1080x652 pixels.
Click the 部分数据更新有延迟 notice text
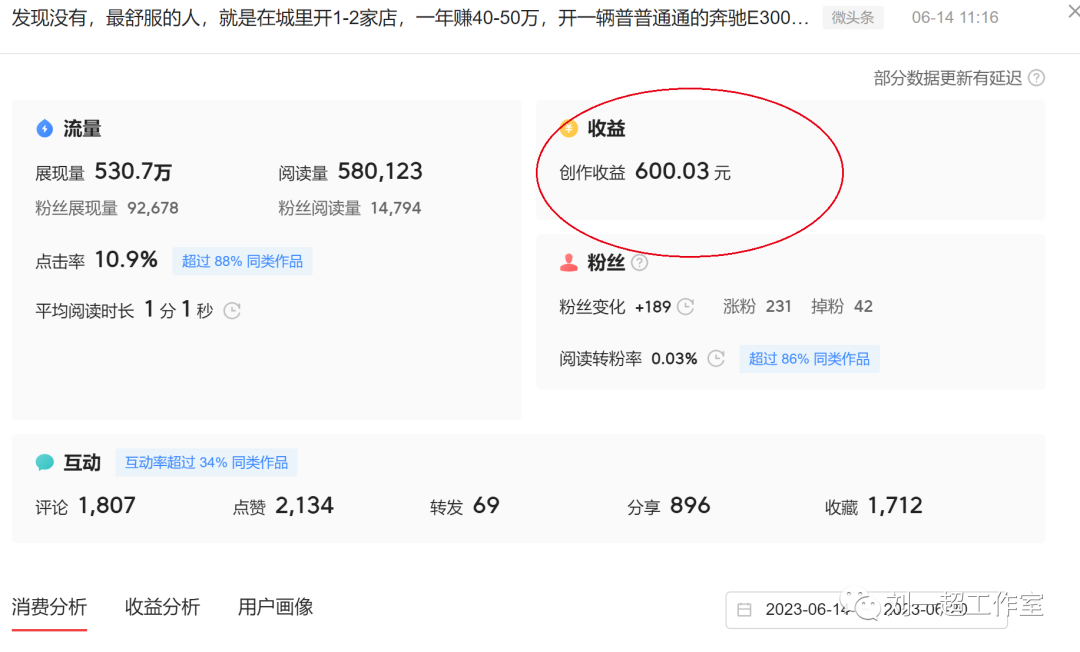coord(948,78)
